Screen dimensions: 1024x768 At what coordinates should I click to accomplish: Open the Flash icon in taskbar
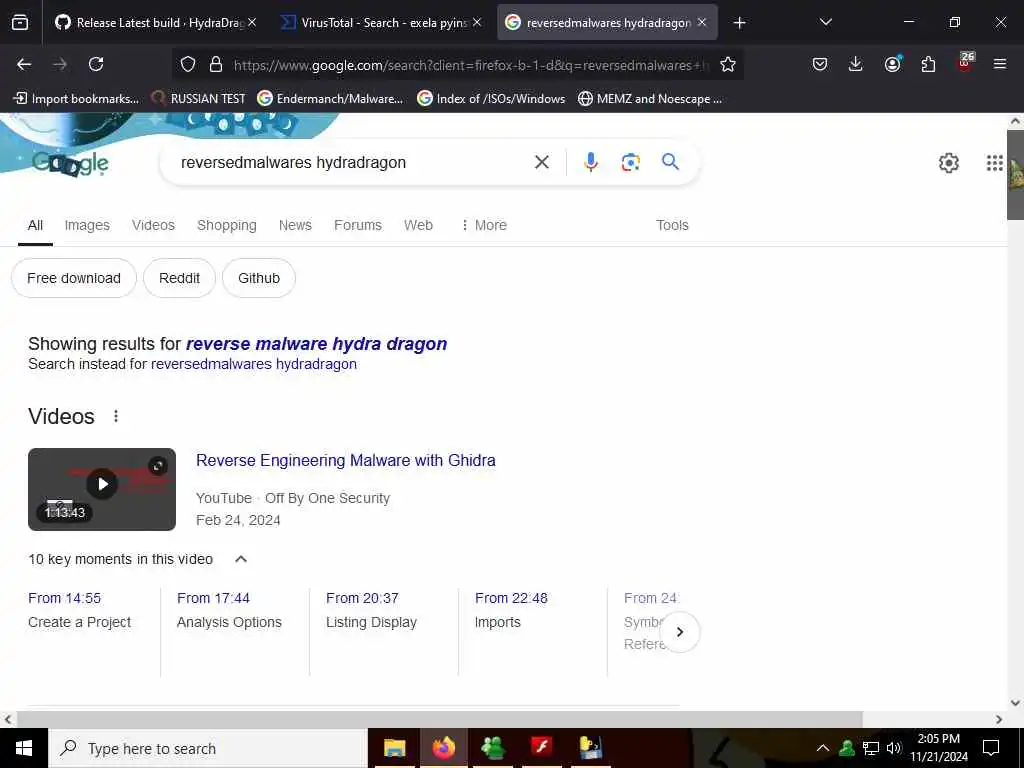[x=541, y=748]
